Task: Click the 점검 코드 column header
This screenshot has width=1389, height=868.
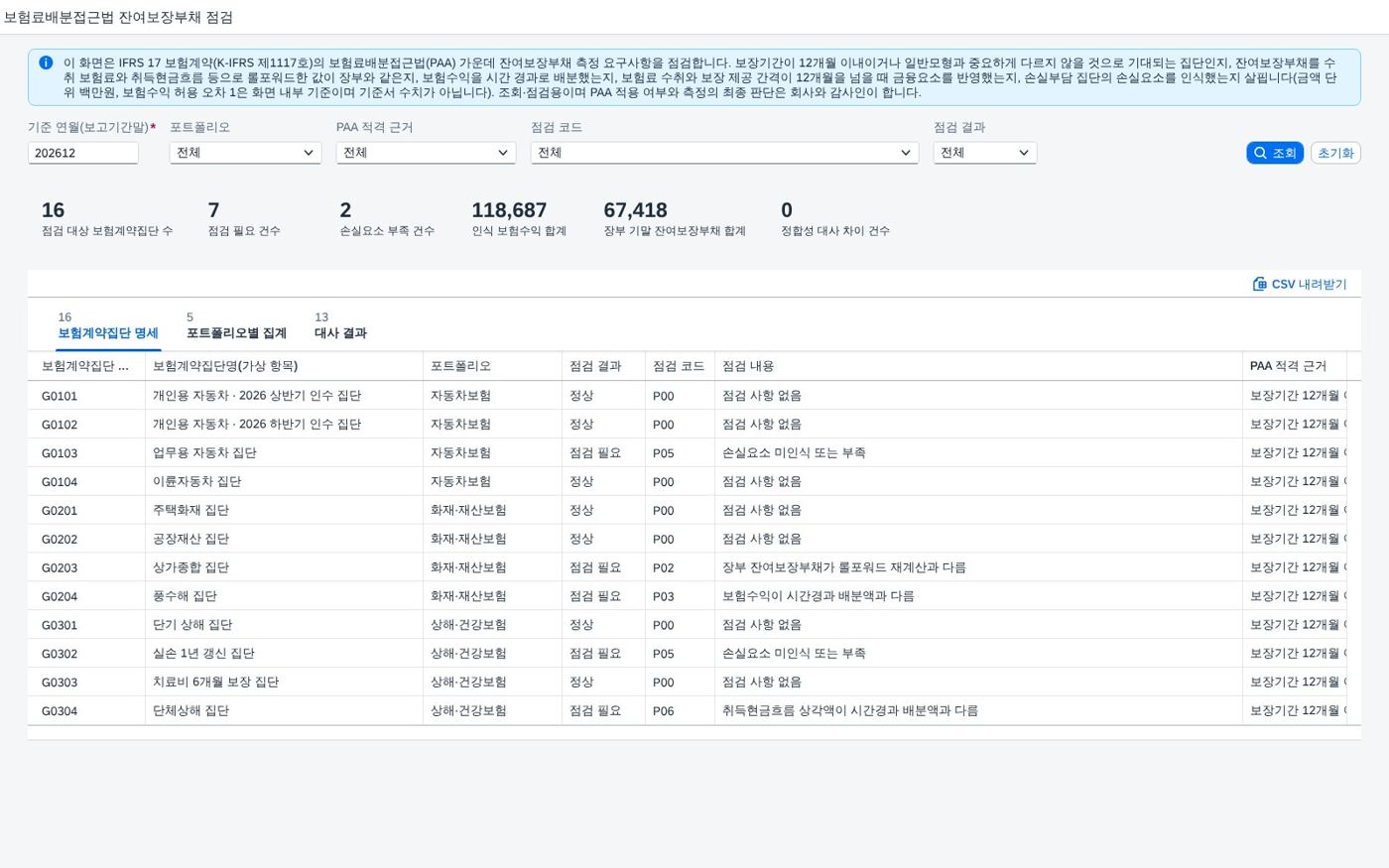Action: [679, 366]
